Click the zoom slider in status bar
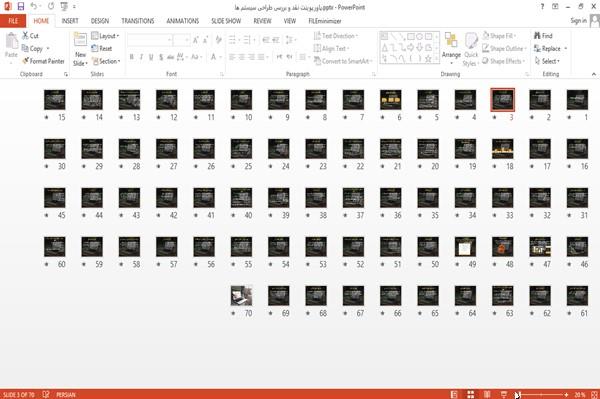The height and width of the screenshot is (399, 600). point(541,394)
